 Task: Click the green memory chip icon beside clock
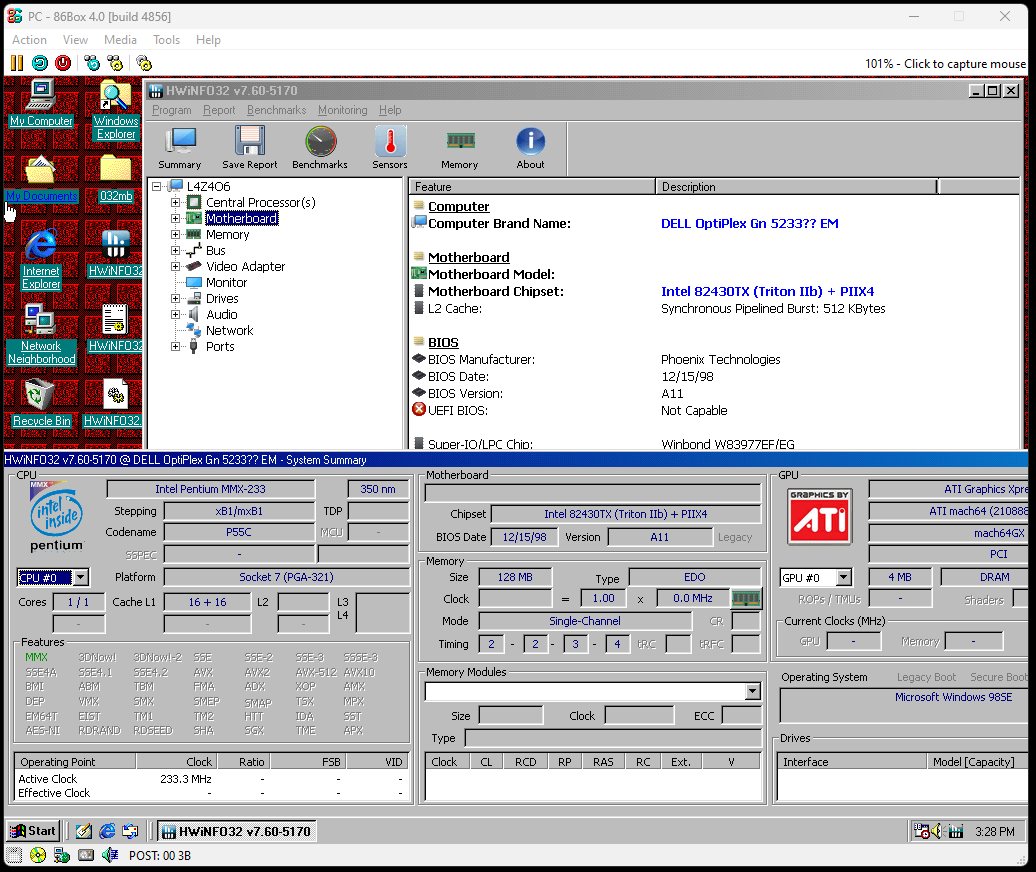tap(746, 599)
